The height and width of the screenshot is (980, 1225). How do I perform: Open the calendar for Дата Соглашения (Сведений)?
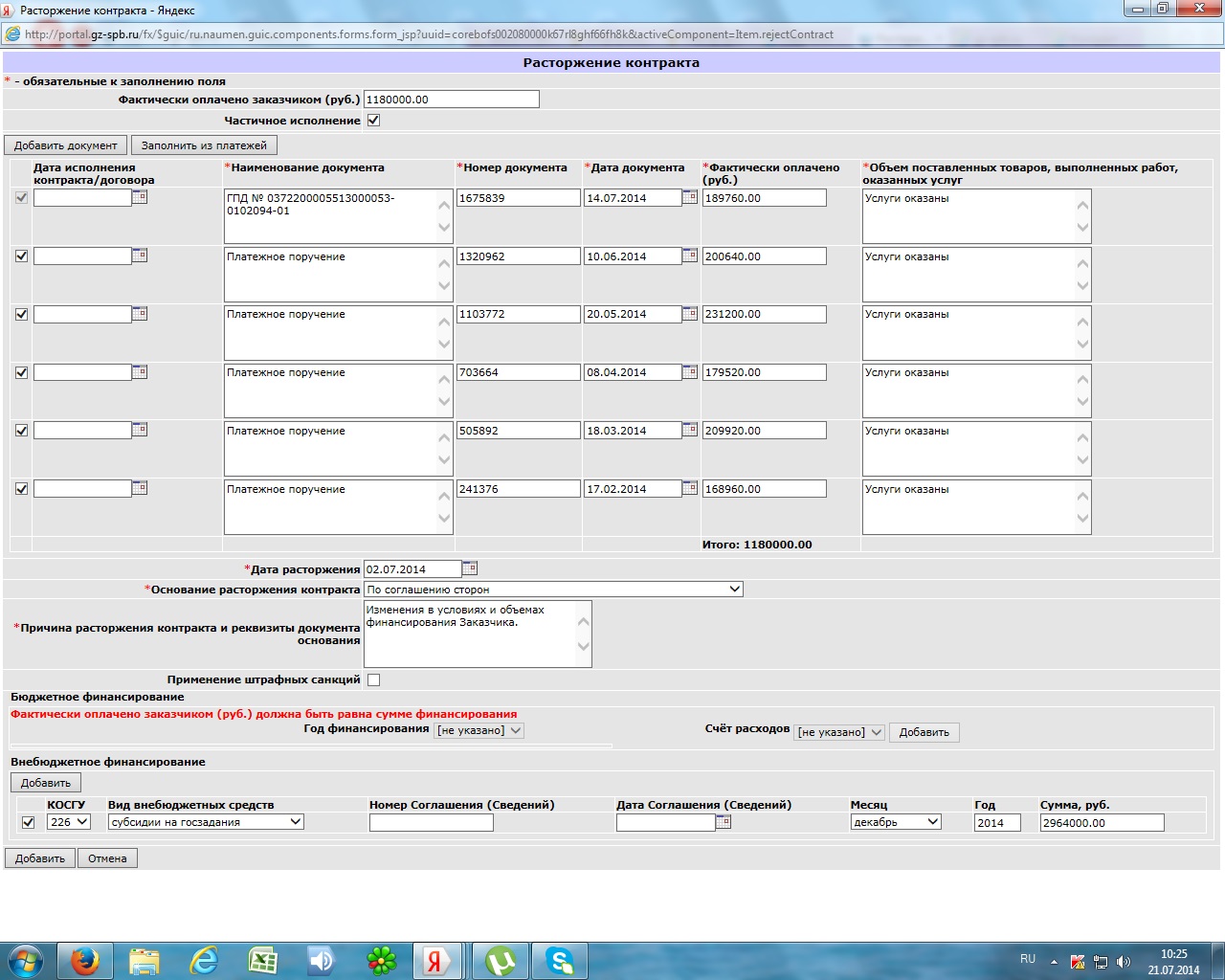[x=724, y=822]
